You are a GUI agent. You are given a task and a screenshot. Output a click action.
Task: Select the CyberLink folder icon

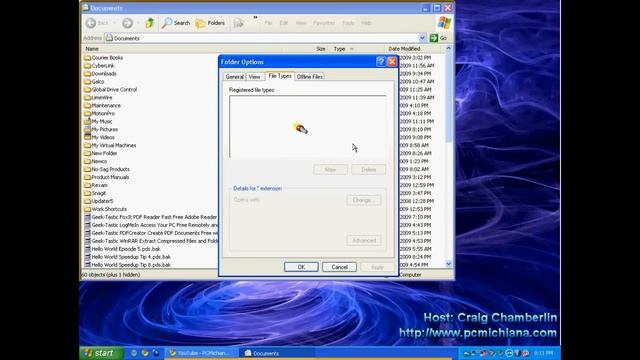pos(87,66)
